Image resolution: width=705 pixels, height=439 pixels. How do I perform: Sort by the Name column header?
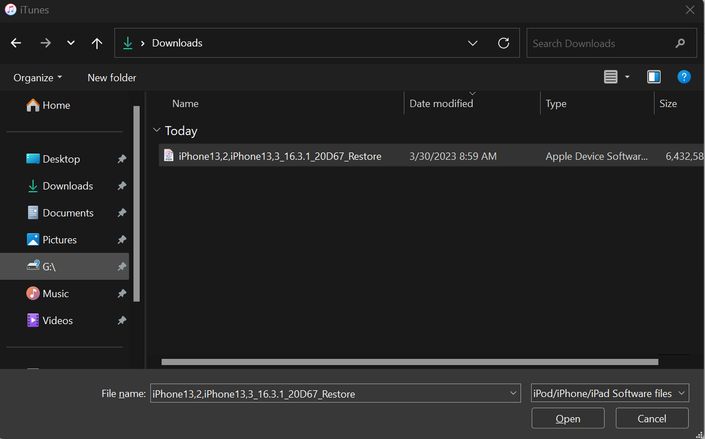pyautogui.click(x=185, y=104)
